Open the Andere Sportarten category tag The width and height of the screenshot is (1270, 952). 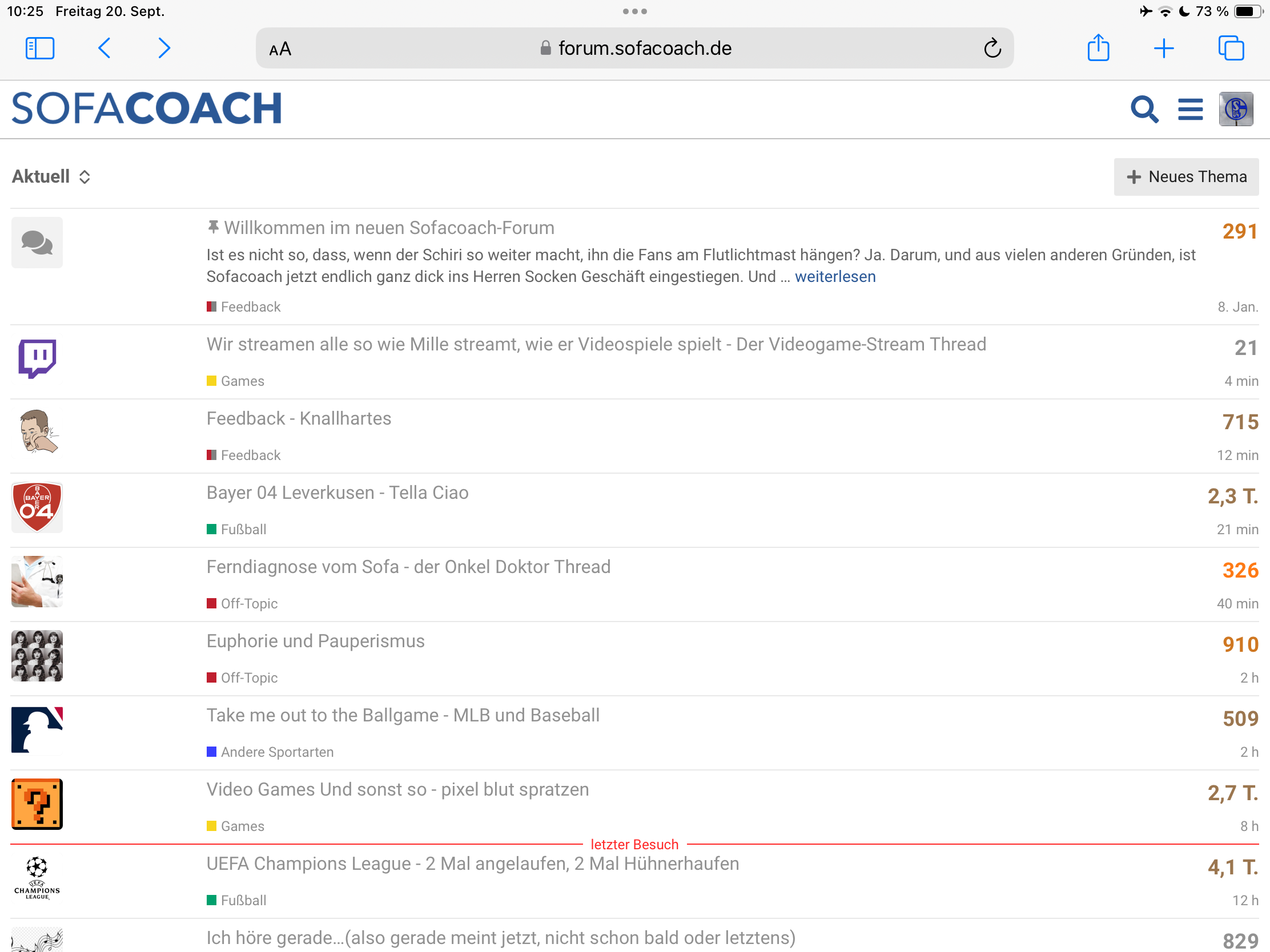coord(276,752)
